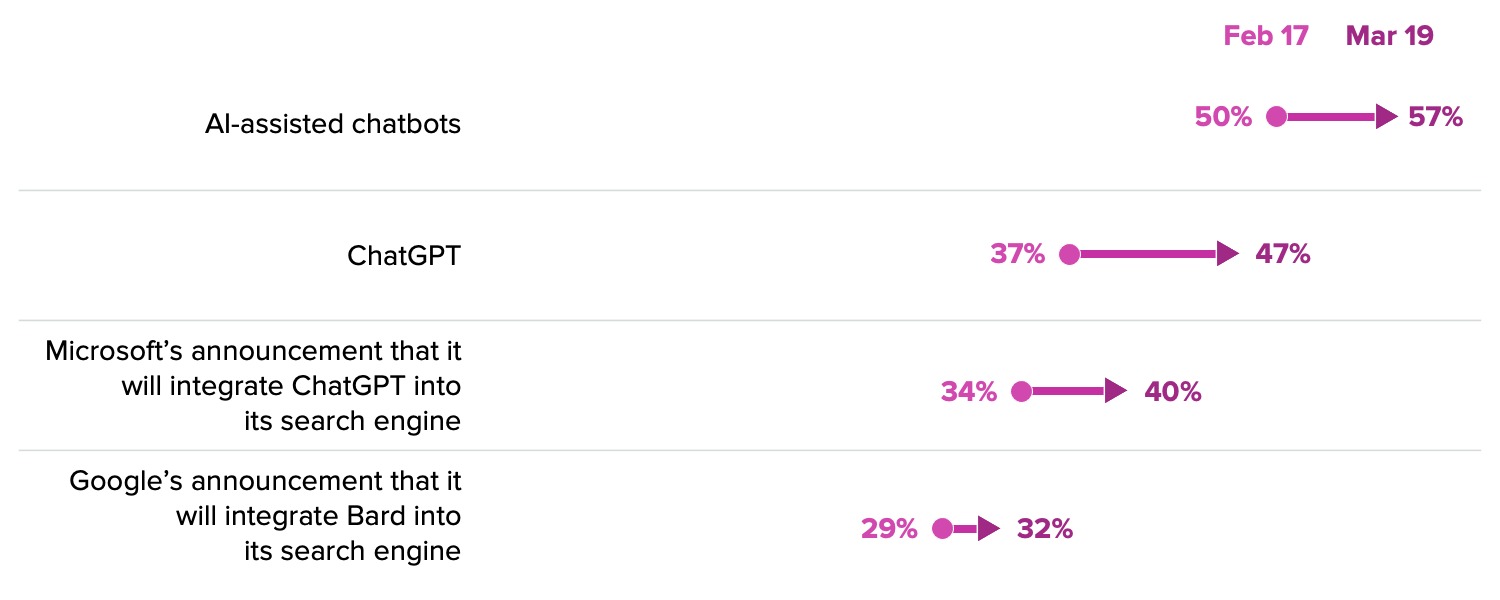Click the arrowhead pointing to 32%

coord(988,529)
